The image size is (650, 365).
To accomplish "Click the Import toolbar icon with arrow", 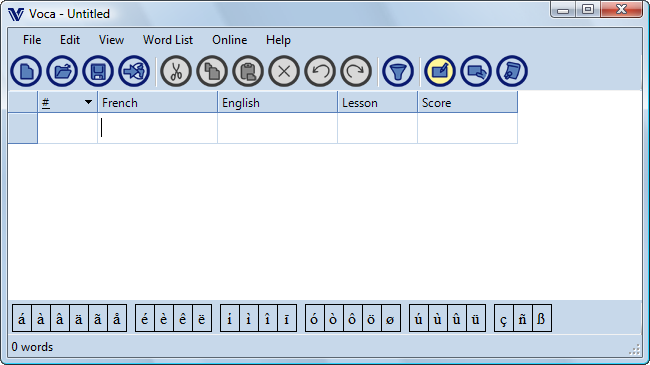I will (134, 71).
